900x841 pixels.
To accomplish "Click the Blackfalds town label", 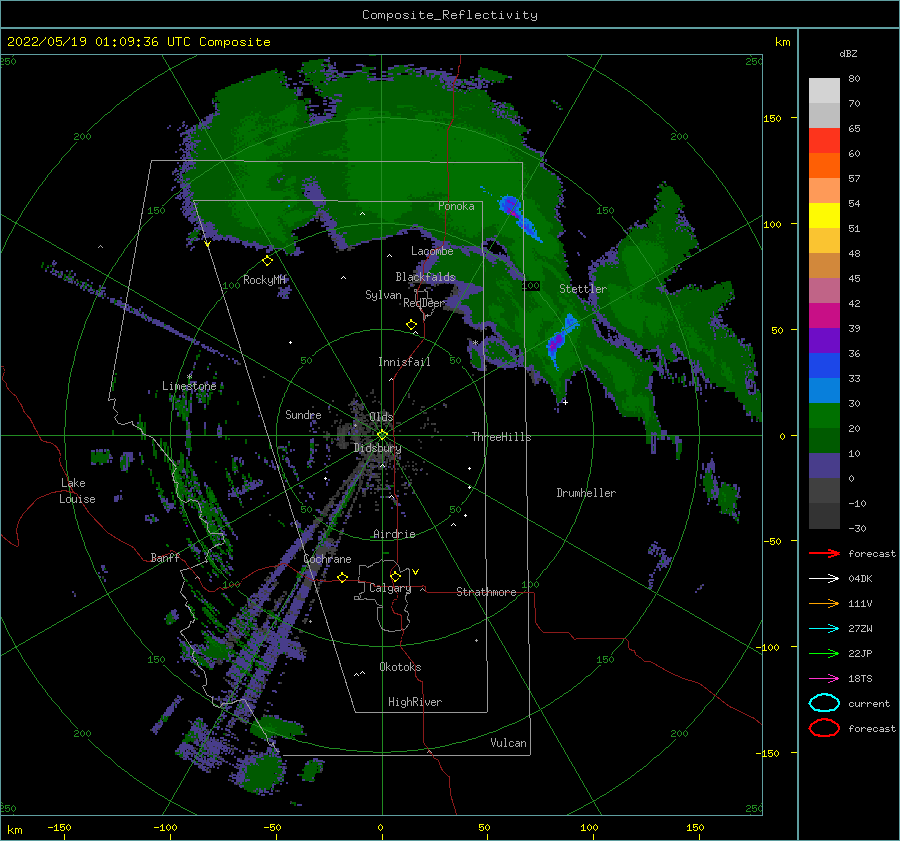I will (x=425, y=277).
